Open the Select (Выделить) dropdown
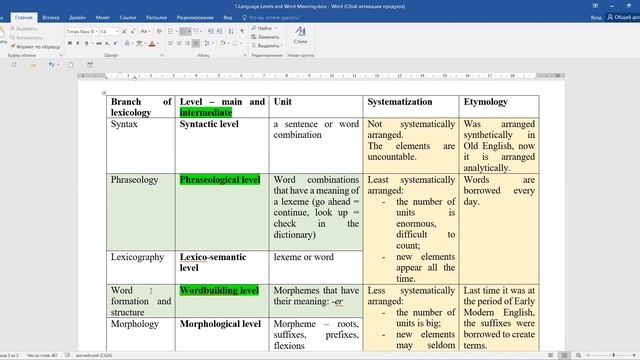The image size is (640, 360). click(x=267, y=46)
